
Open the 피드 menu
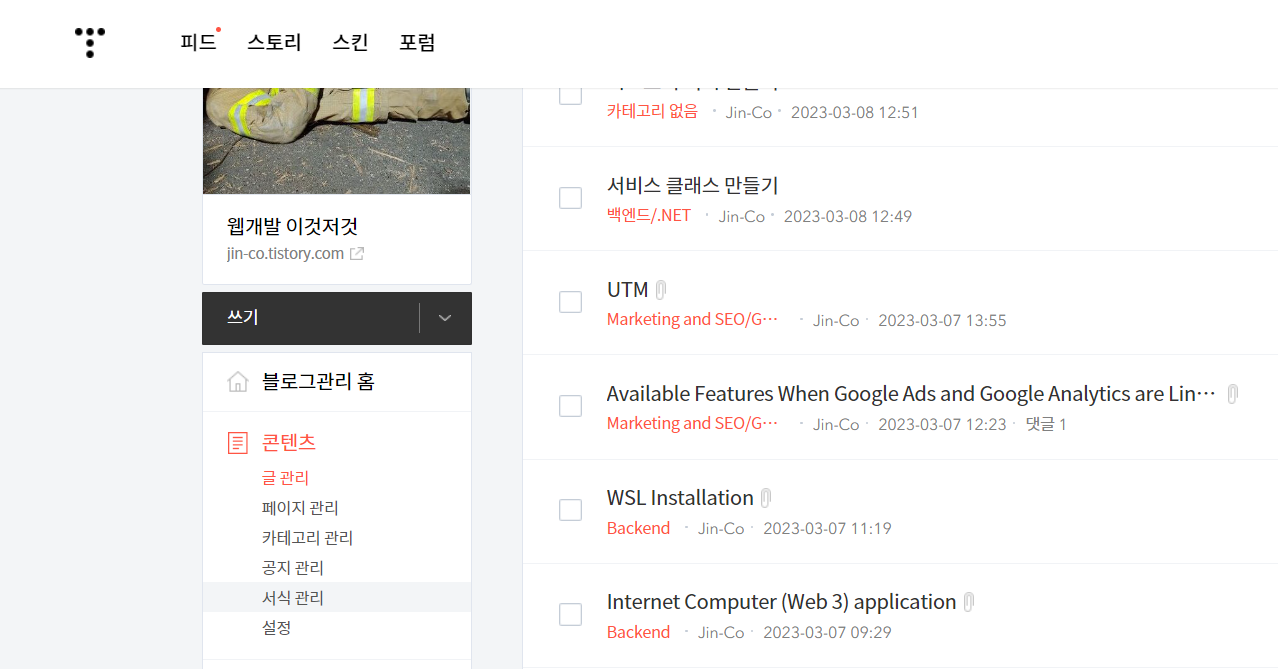(198, 42)
